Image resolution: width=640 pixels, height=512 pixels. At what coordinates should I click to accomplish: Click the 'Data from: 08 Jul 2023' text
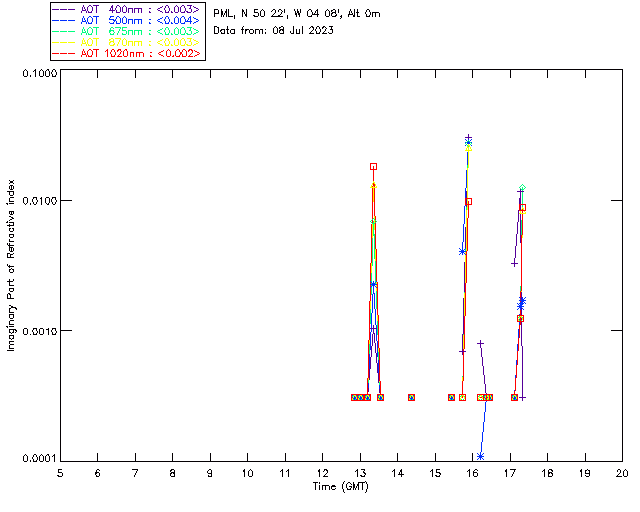coord(273,31)
